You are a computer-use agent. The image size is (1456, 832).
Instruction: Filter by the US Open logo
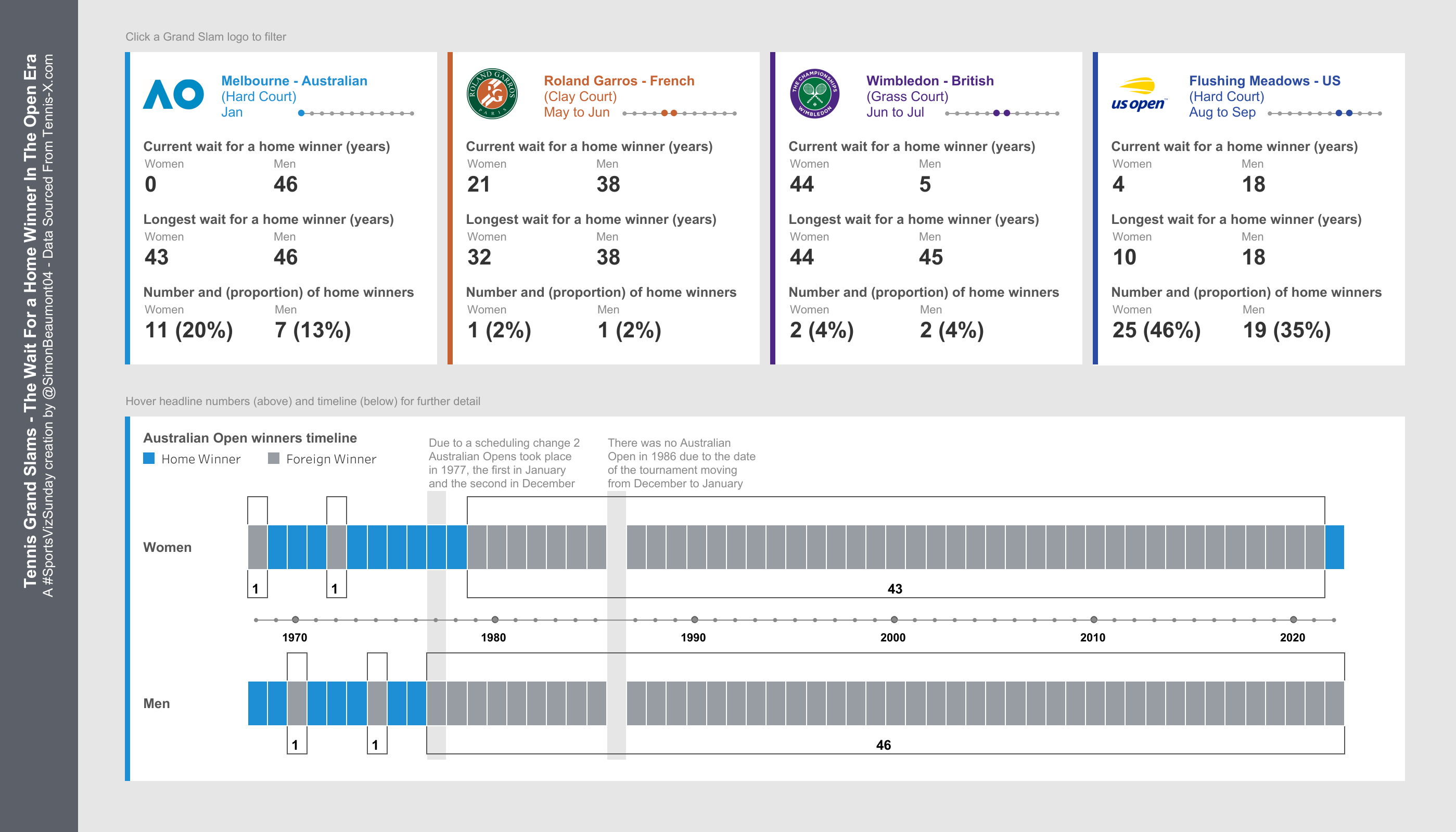(1139, 95)
